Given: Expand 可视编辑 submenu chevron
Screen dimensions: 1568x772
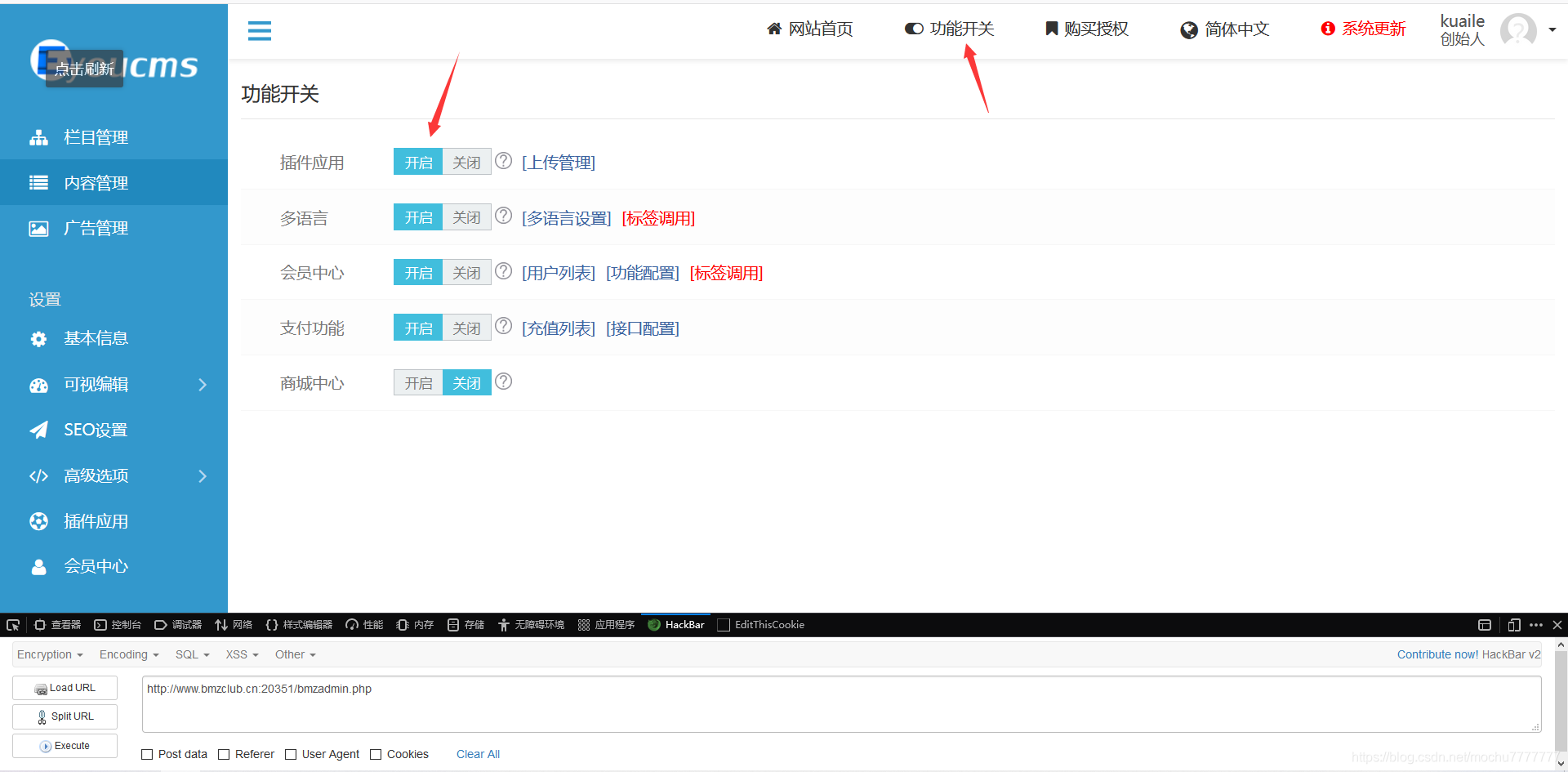Looking at the screenshot, I should pos(203,385).
